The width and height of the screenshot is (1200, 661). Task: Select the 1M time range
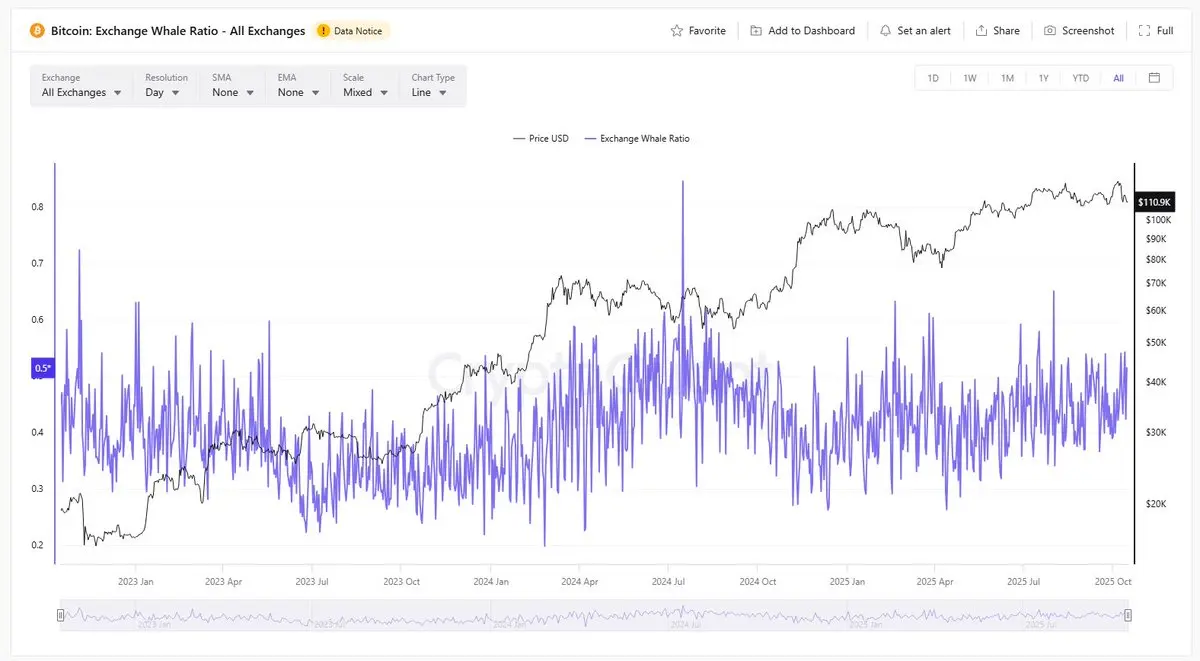click(x=1007, y=78)
